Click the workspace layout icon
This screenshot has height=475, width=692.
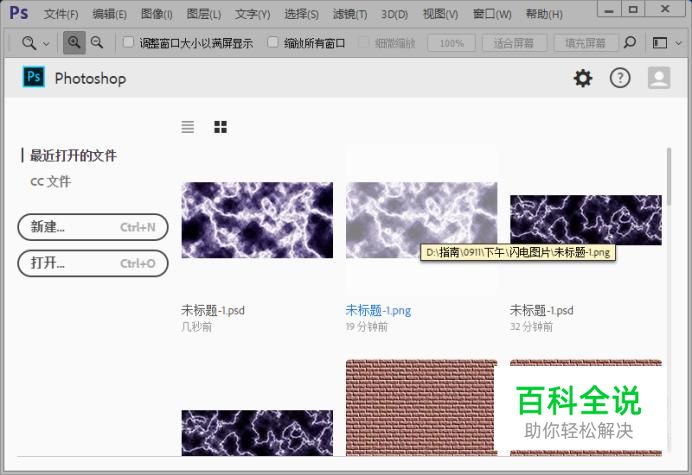[660, 43]
